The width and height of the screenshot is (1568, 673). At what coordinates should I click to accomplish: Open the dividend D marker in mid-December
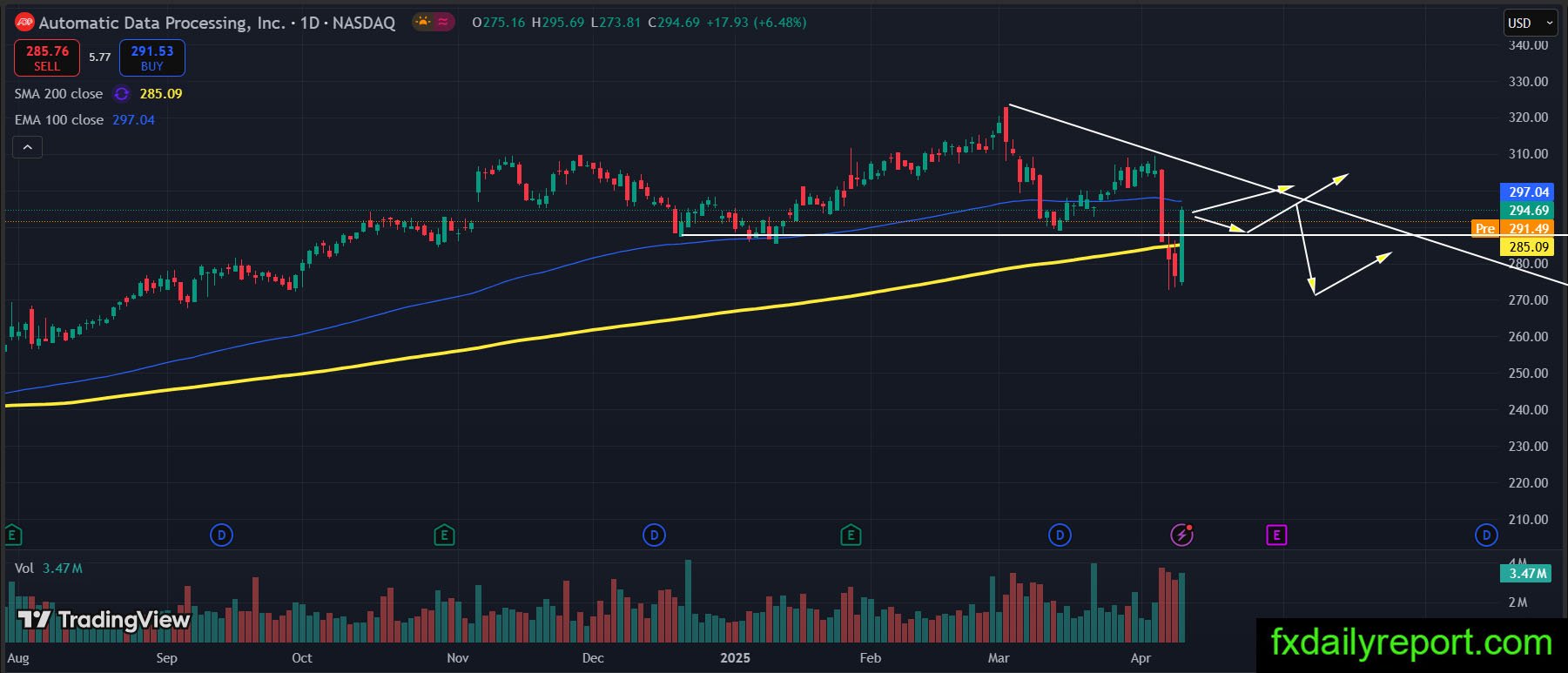point(654,535)
